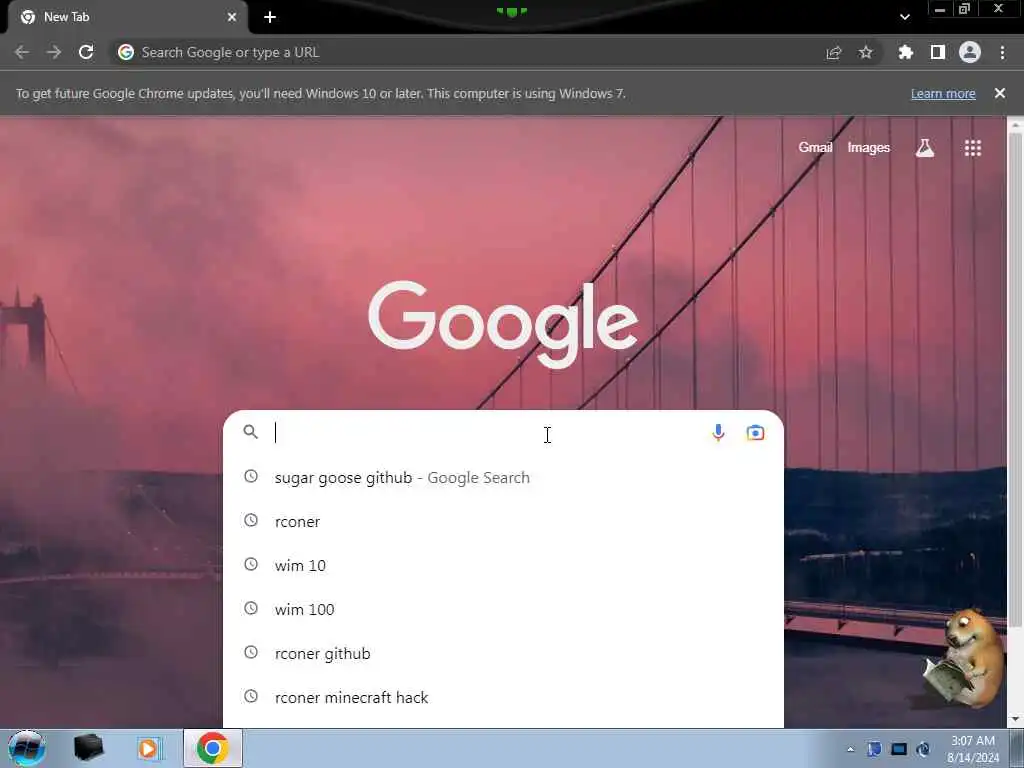Viewport: 1024px width, 768px height.
Task: Open the Learn more link
Action: pos(943,93)
